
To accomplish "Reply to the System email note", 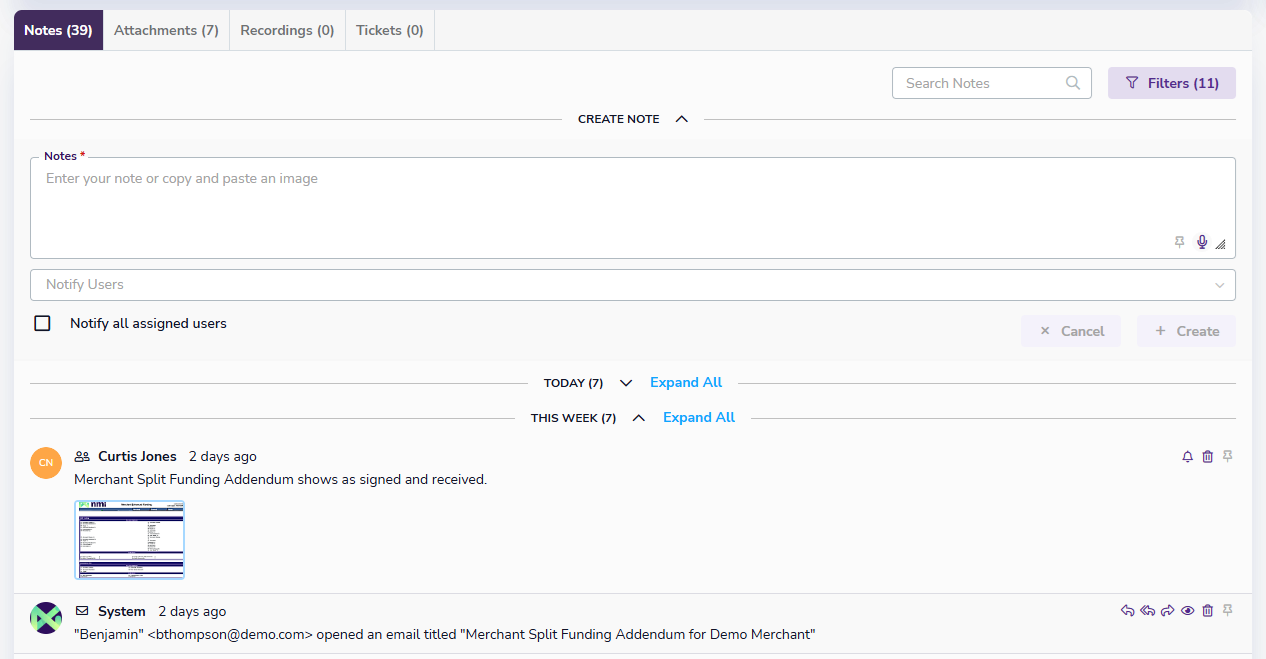I will (1128, 611).
